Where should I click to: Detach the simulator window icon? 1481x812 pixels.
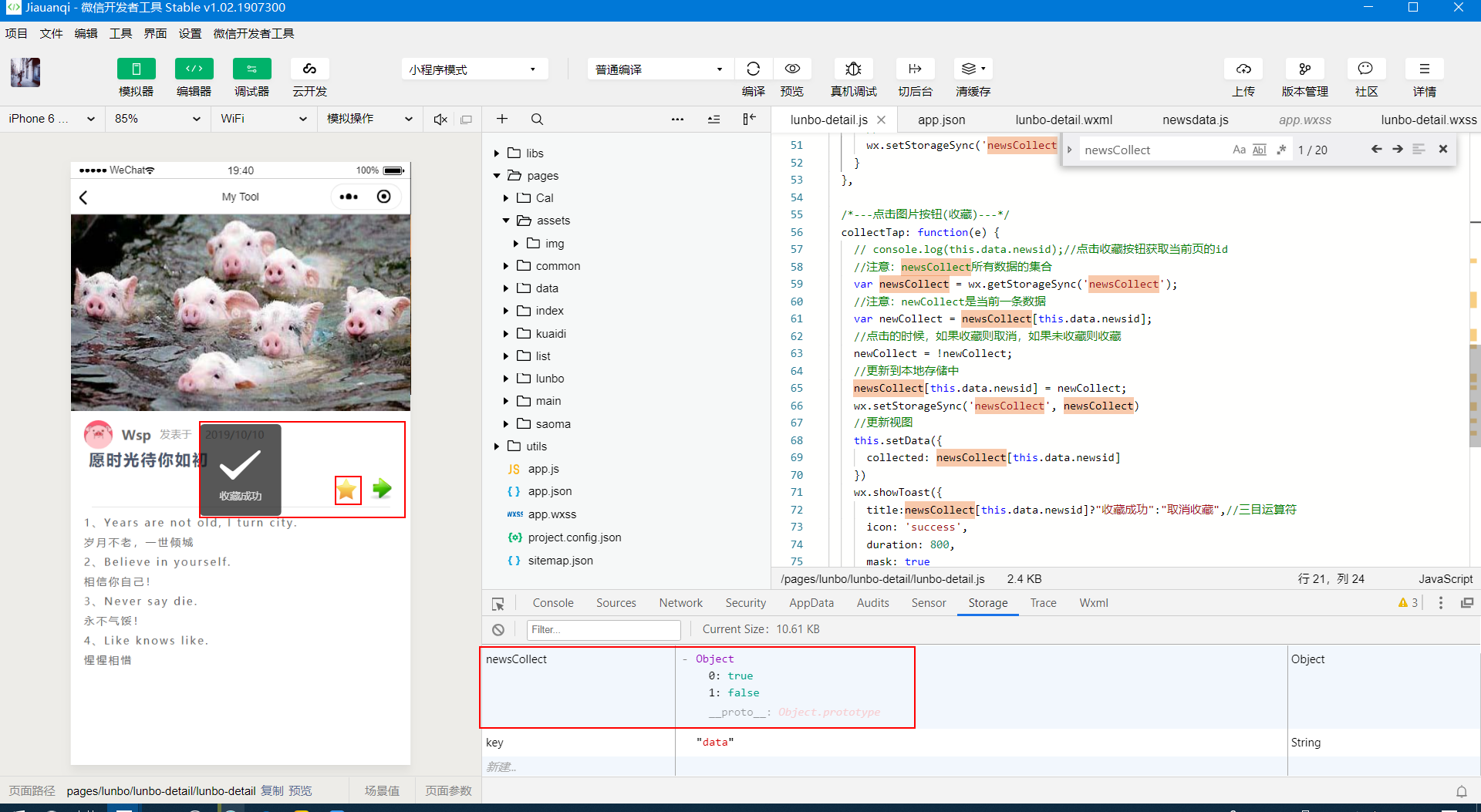466,119
